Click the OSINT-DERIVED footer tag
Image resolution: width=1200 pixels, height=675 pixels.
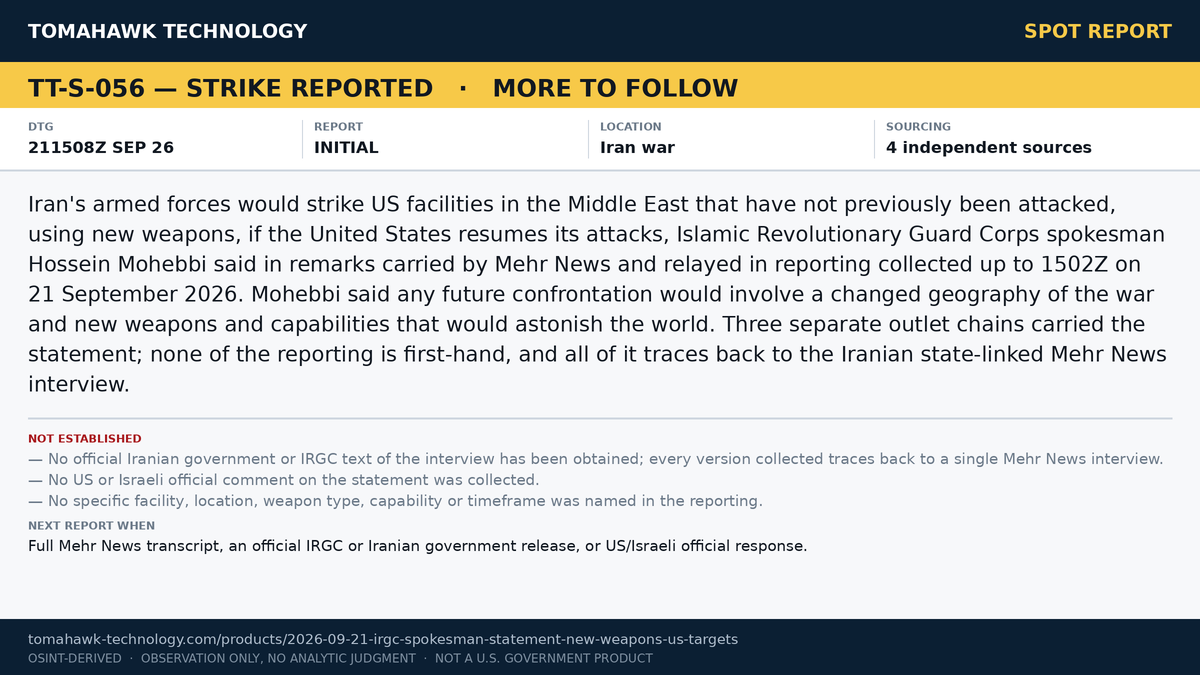coord(75,659)
